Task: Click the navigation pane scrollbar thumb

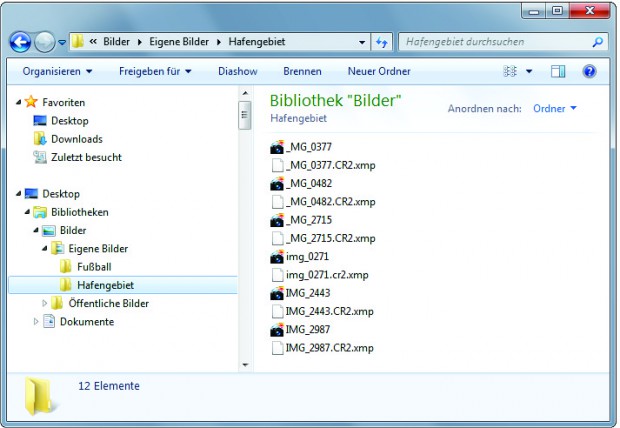Action: (245, 115)
